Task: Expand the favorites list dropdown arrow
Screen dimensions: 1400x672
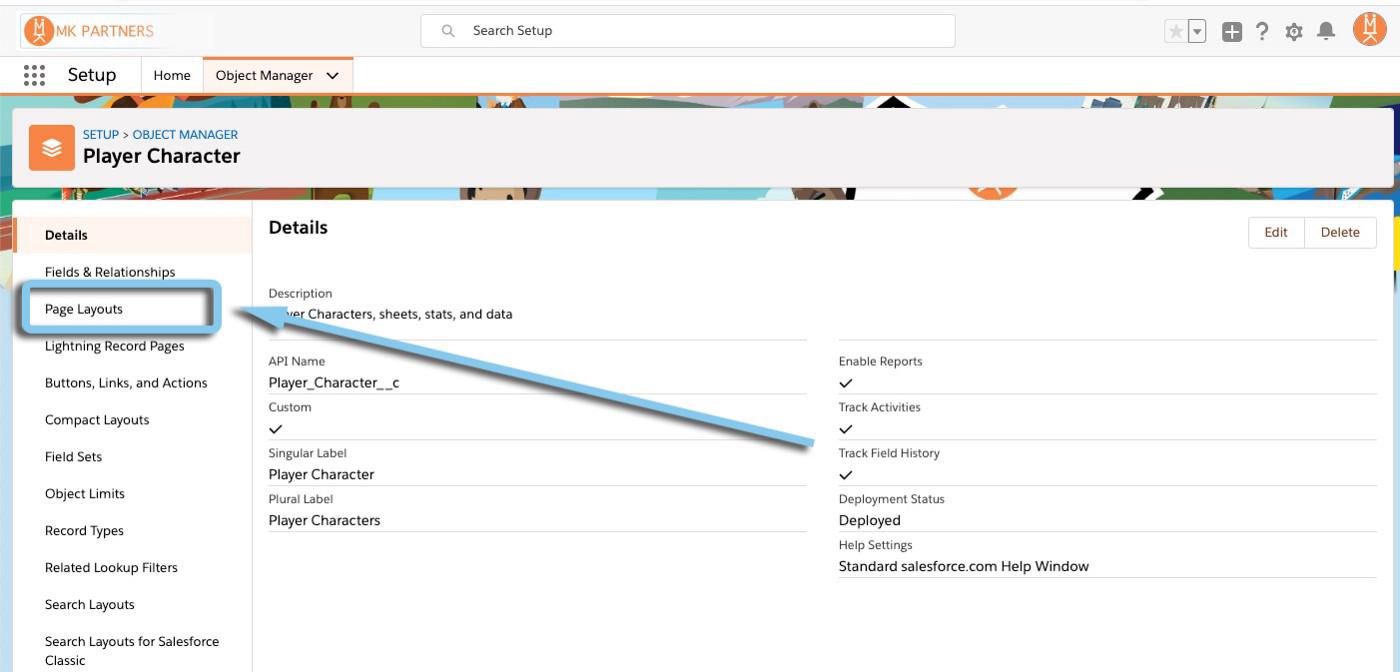Action: 1197,31
